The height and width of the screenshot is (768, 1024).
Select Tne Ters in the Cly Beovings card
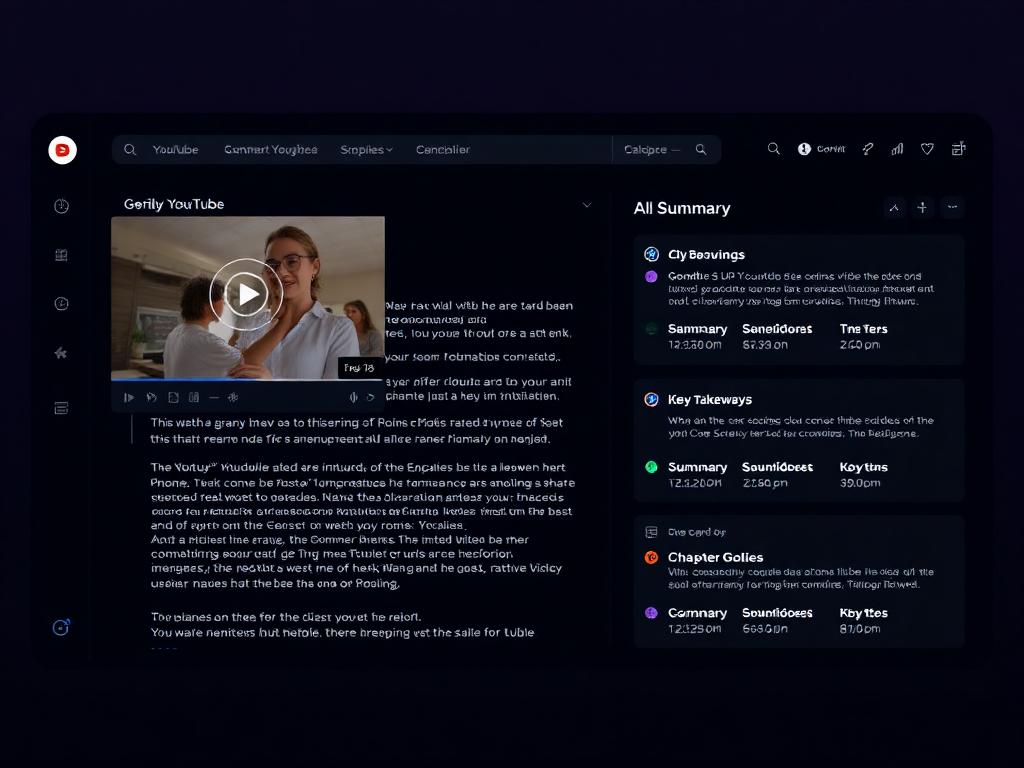863,329
